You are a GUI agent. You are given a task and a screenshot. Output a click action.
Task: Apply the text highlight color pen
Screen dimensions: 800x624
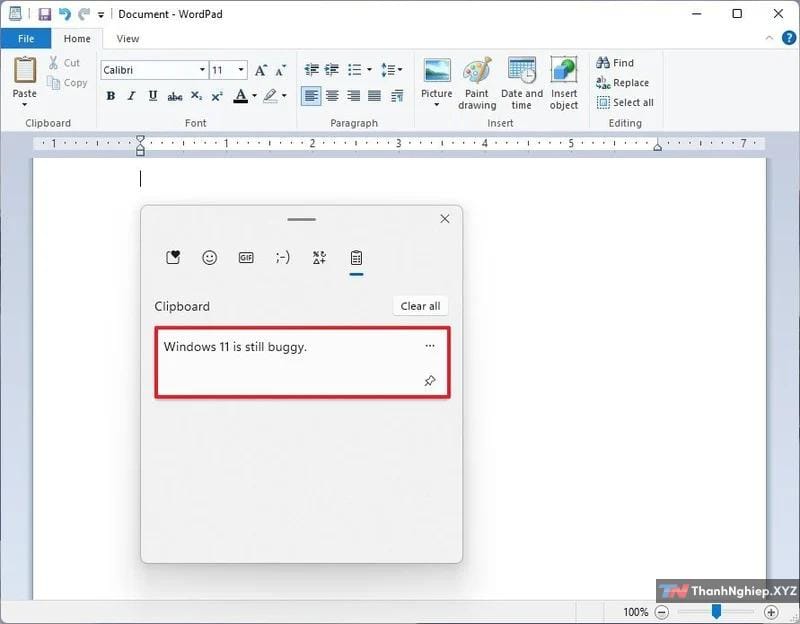point(270,95)
